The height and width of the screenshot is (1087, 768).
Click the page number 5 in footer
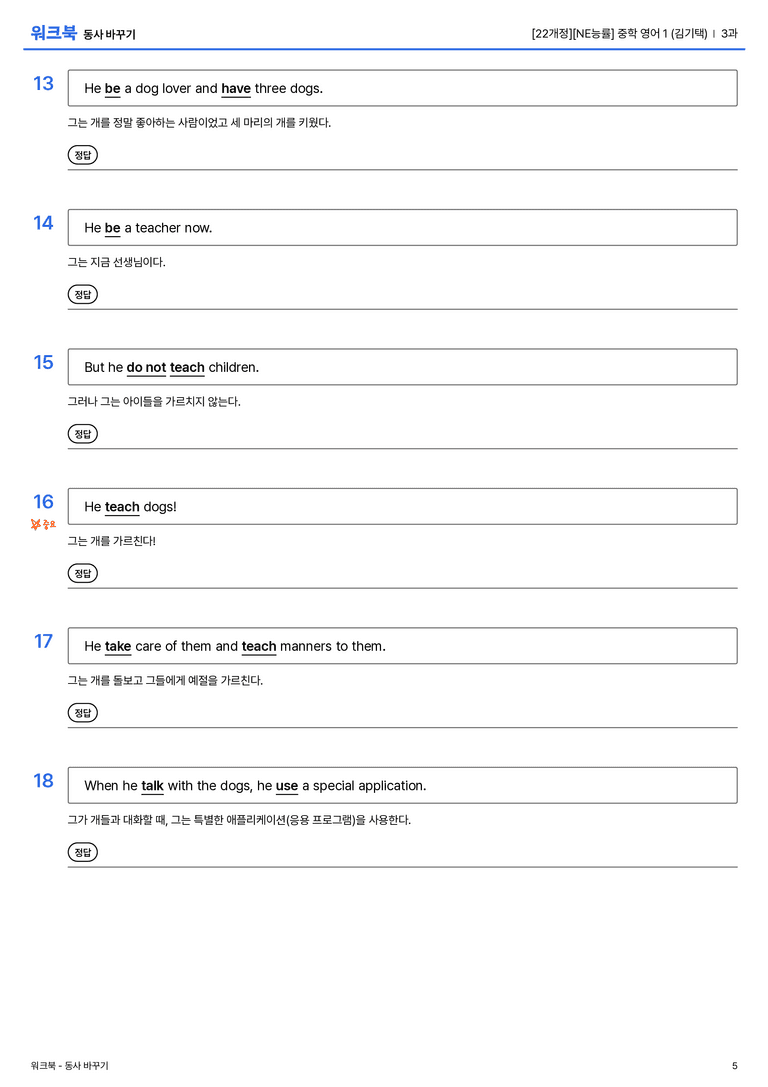coord(735,1066)
